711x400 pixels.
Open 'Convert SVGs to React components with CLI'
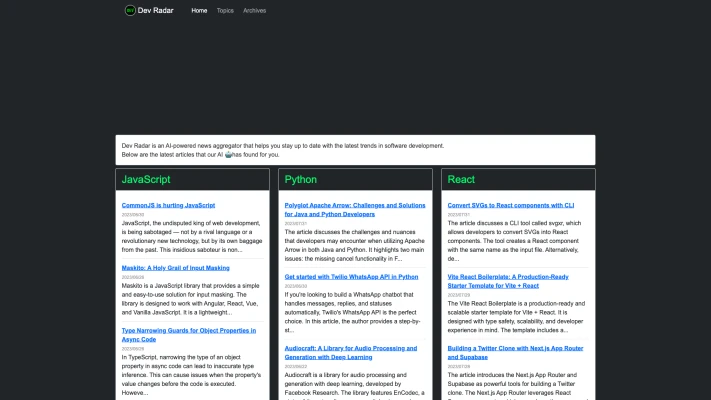(511, 205)
